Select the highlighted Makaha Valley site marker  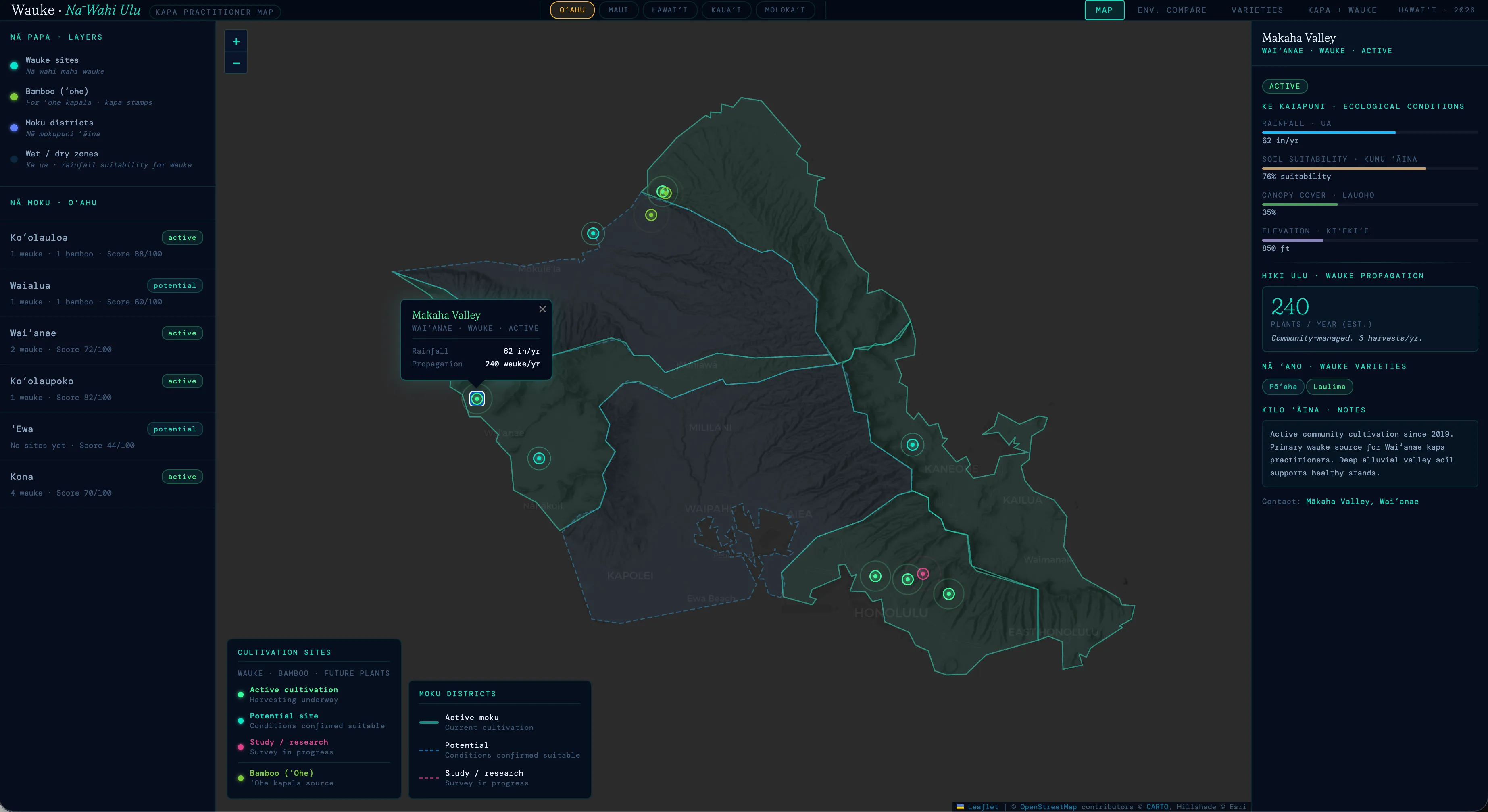(477, 398)
